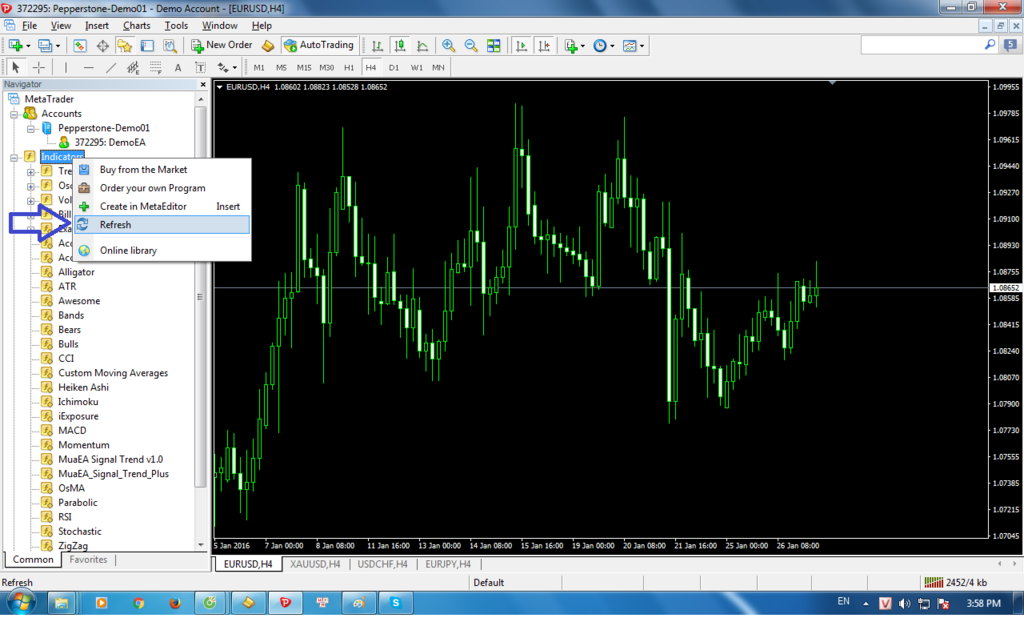Open the Arrows tool dropdown
Screen dimensions: 1024x618
point(234,67)
